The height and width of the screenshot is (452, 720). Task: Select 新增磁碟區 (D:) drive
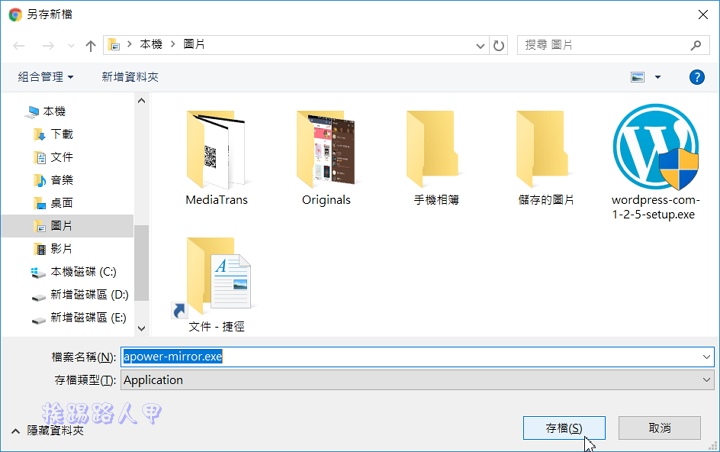[x=80, y=295]
